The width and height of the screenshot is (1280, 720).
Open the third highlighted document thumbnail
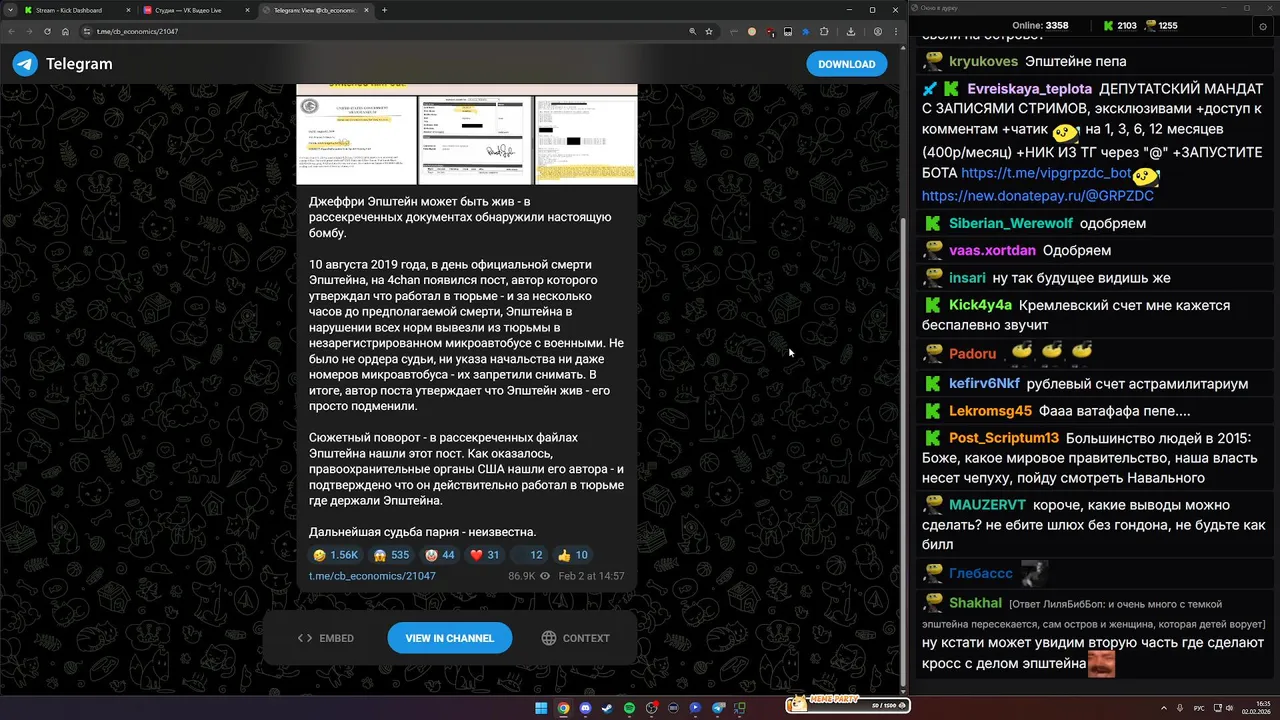point(586,140)
